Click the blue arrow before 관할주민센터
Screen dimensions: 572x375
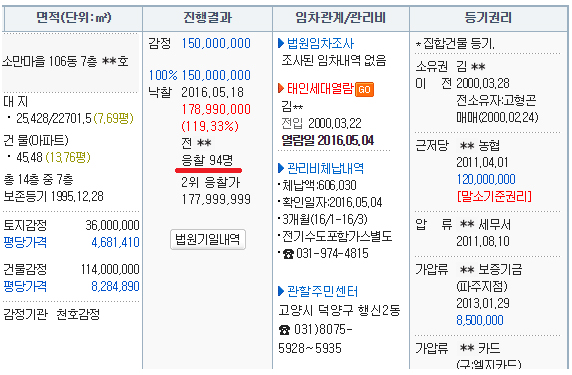281,291
